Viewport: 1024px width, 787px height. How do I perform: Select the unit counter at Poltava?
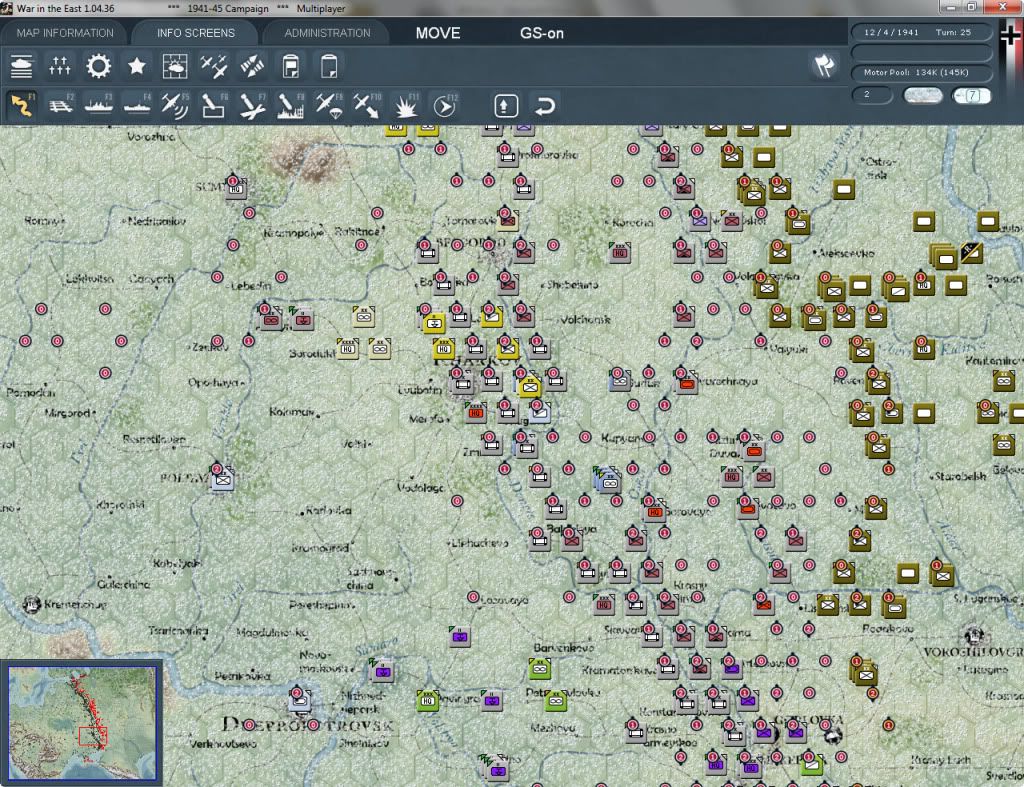point(223,479)
